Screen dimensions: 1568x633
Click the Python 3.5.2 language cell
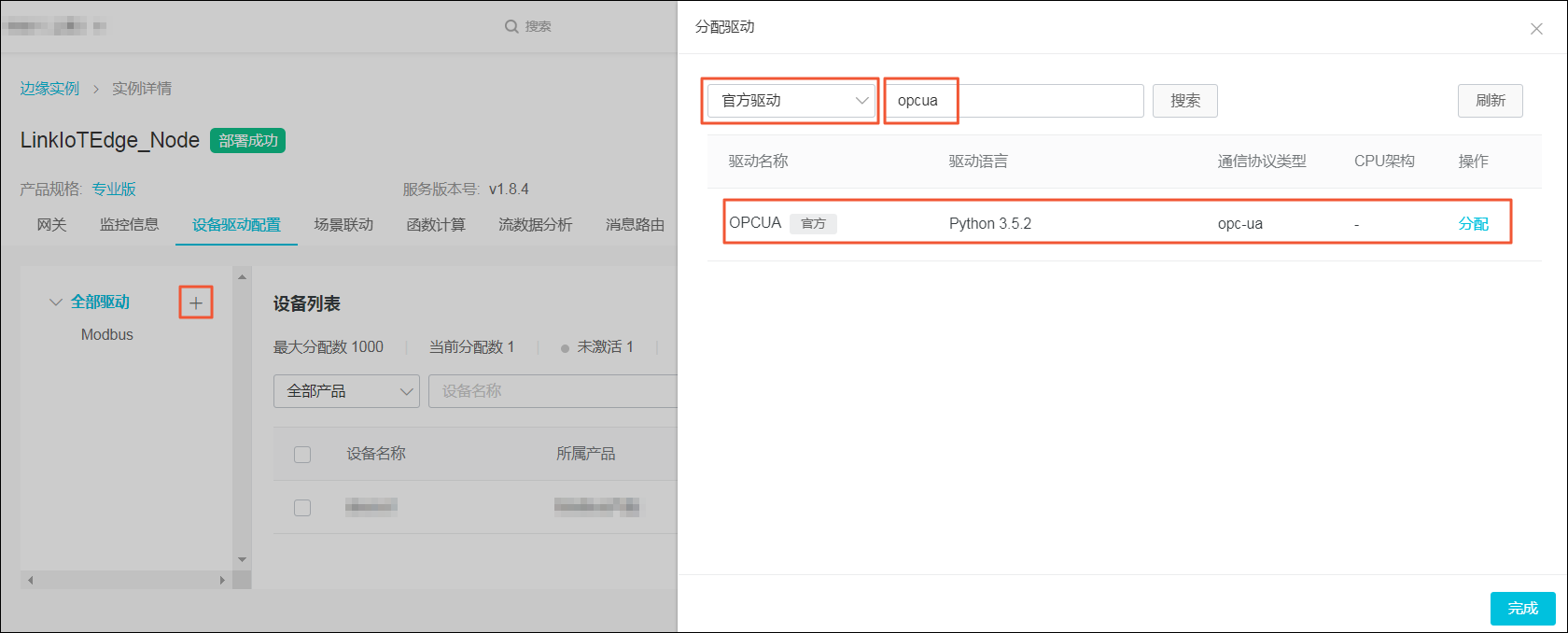tap(990, 224)
